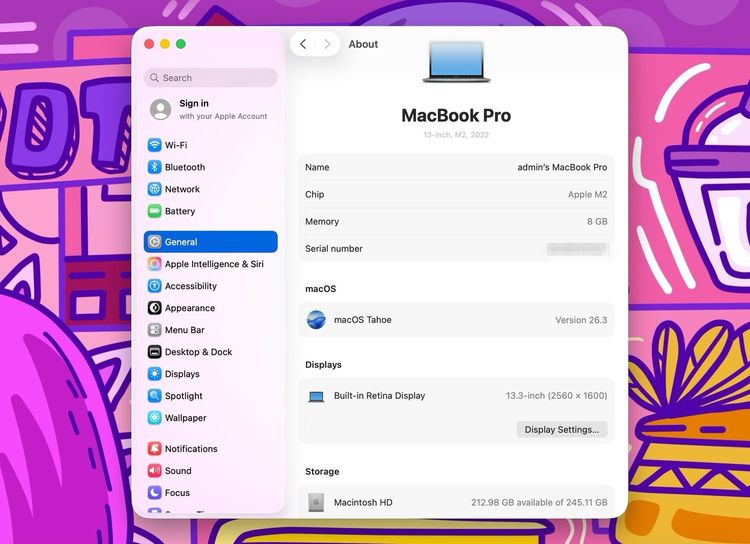This screenshot has width=750, height=544.
Task: Click the General gear icon
Action: [154, 242]
